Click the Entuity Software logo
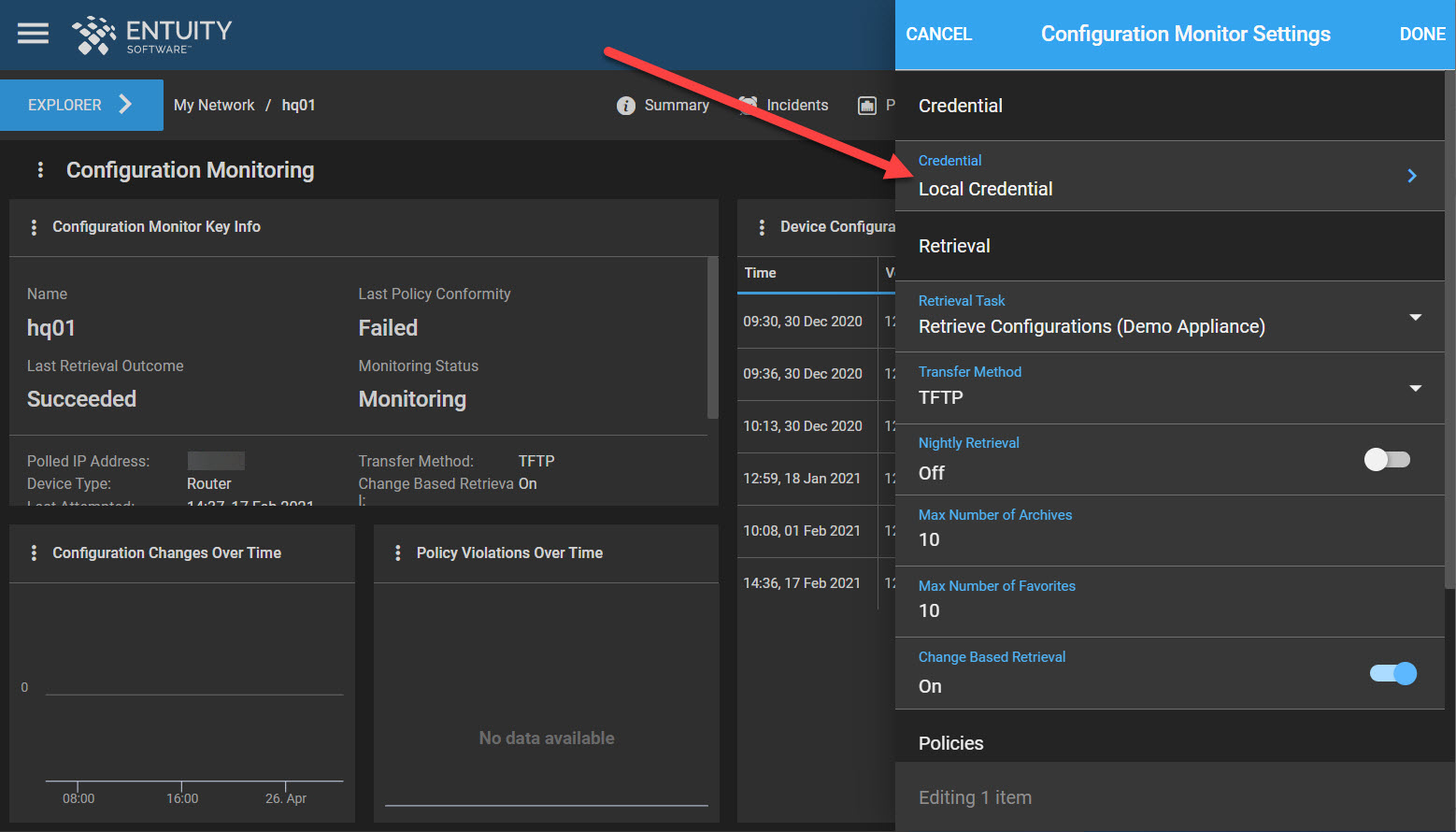1456x832 pixels. 152,36
